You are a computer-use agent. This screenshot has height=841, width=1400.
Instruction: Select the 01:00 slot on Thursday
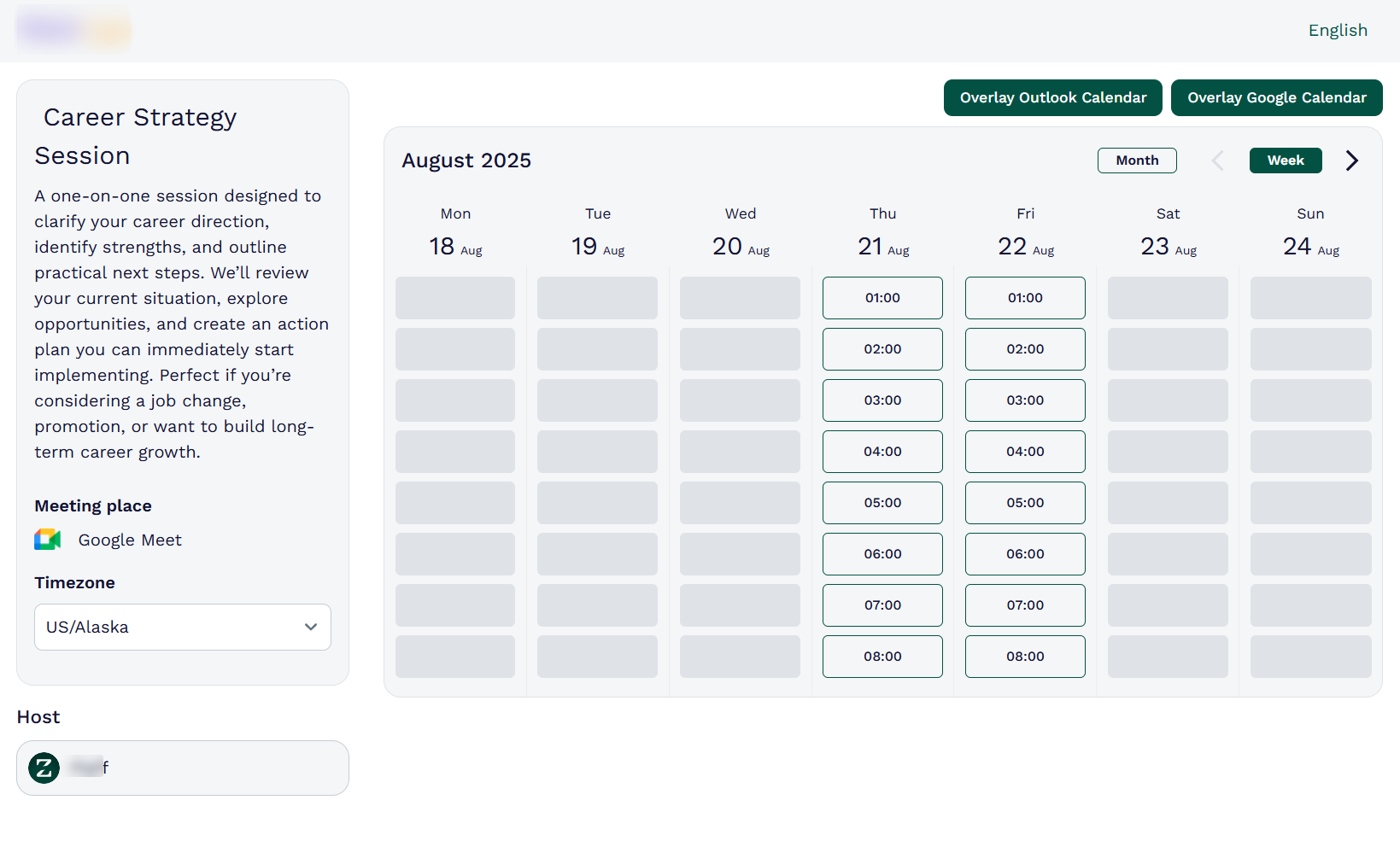[x=882, y=298]
